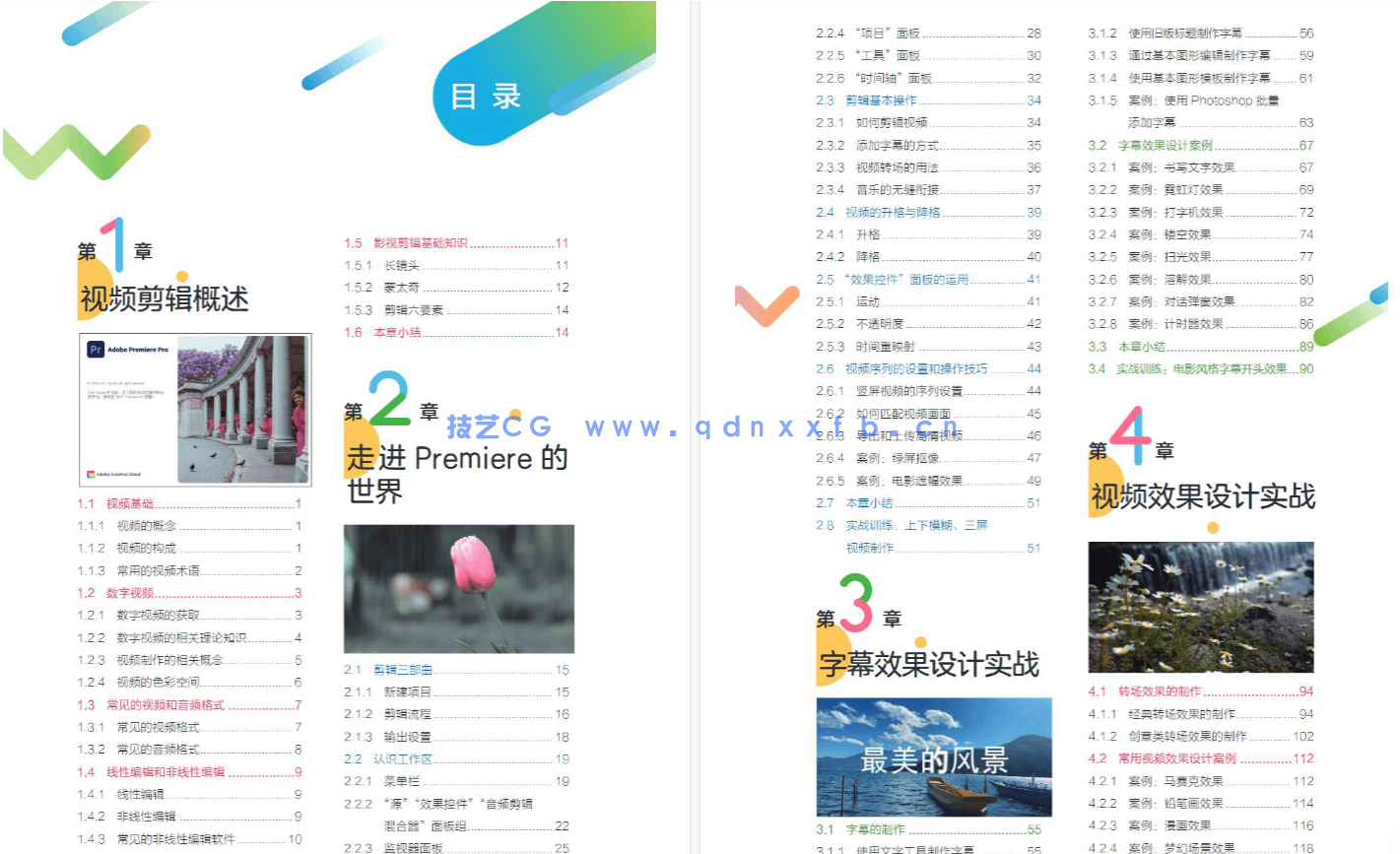Open section 1.1 视频基础
1400x854 pixels.
128,503
